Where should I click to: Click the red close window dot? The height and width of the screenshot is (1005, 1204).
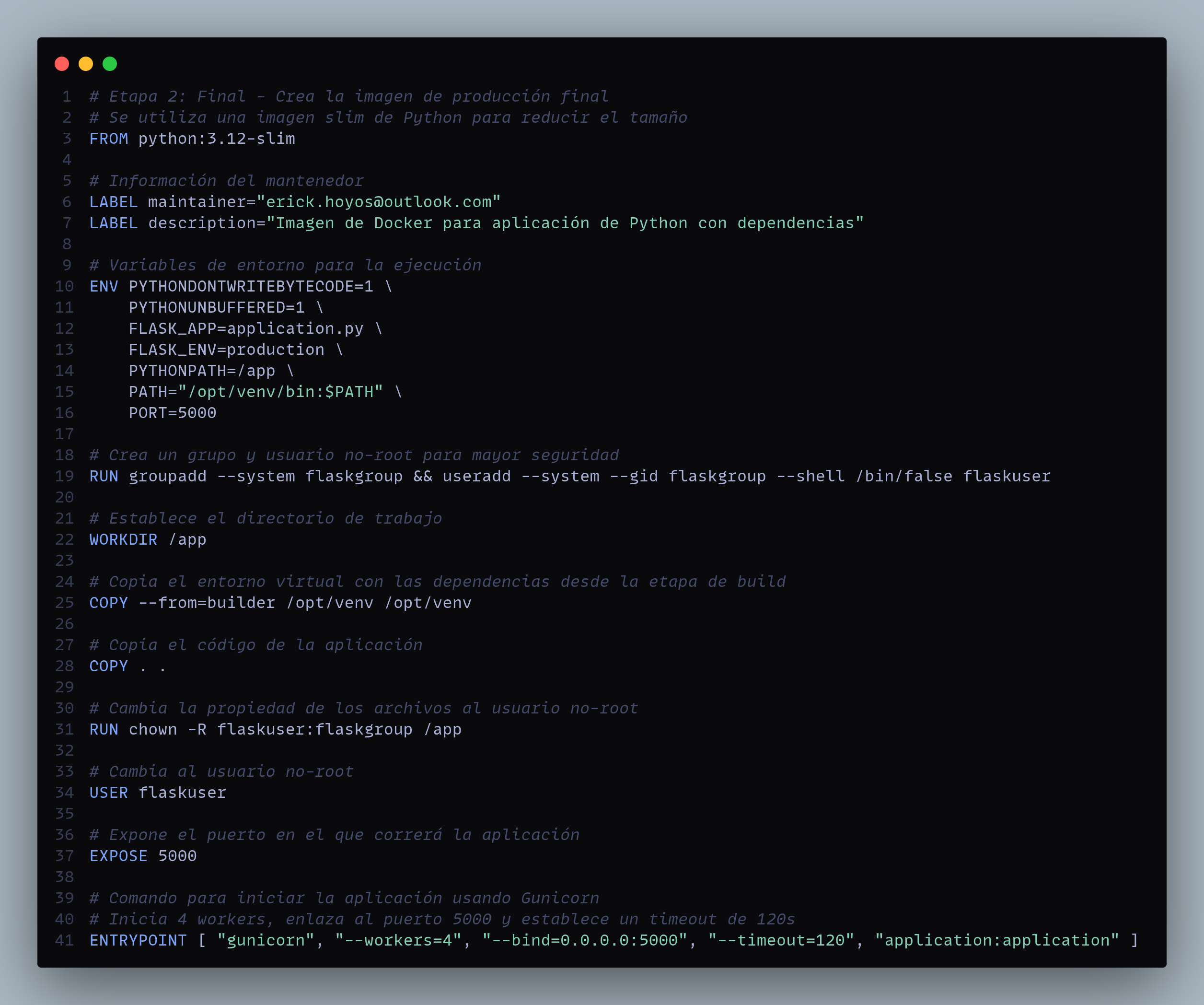click(62, 64)
